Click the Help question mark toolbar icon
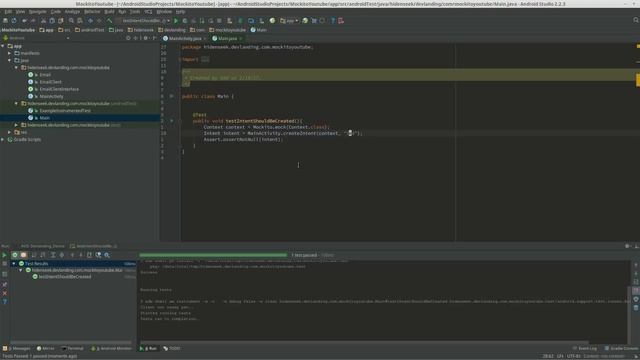This screenshot has height=360, width=640. click(332, 20)
